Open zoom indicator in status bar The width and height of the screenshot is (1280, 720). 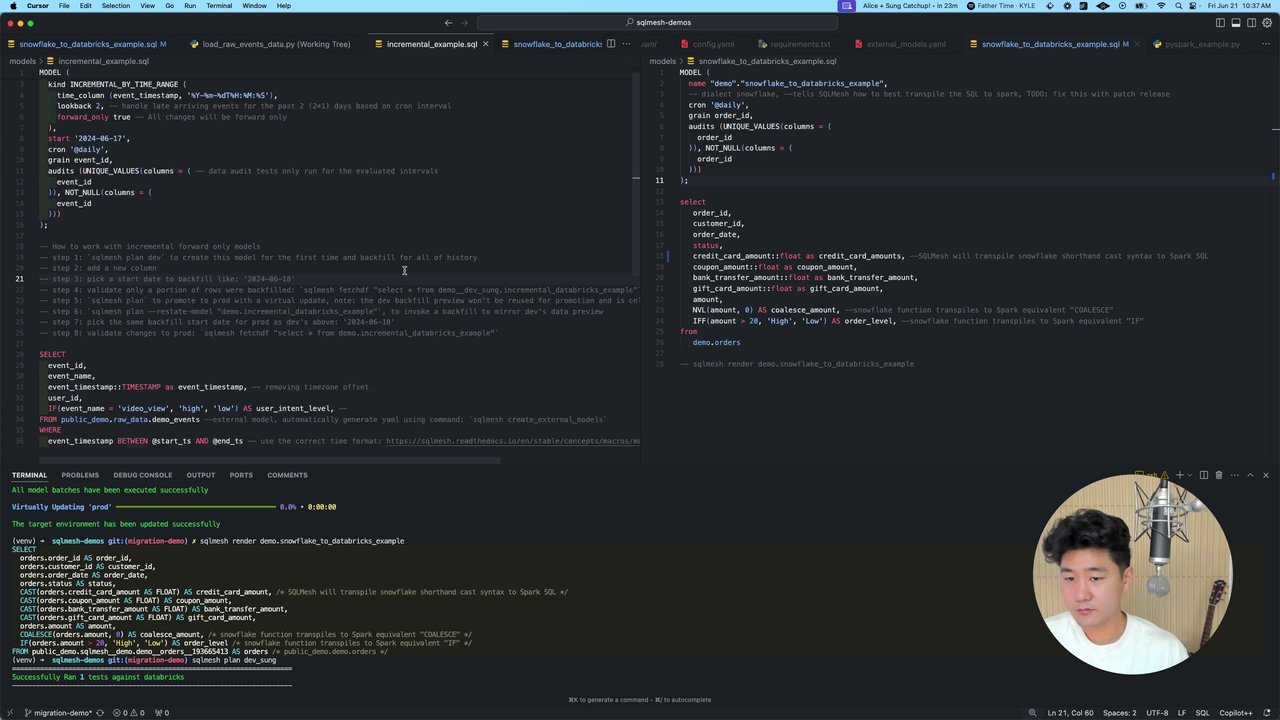click(x=1032, y=713)
